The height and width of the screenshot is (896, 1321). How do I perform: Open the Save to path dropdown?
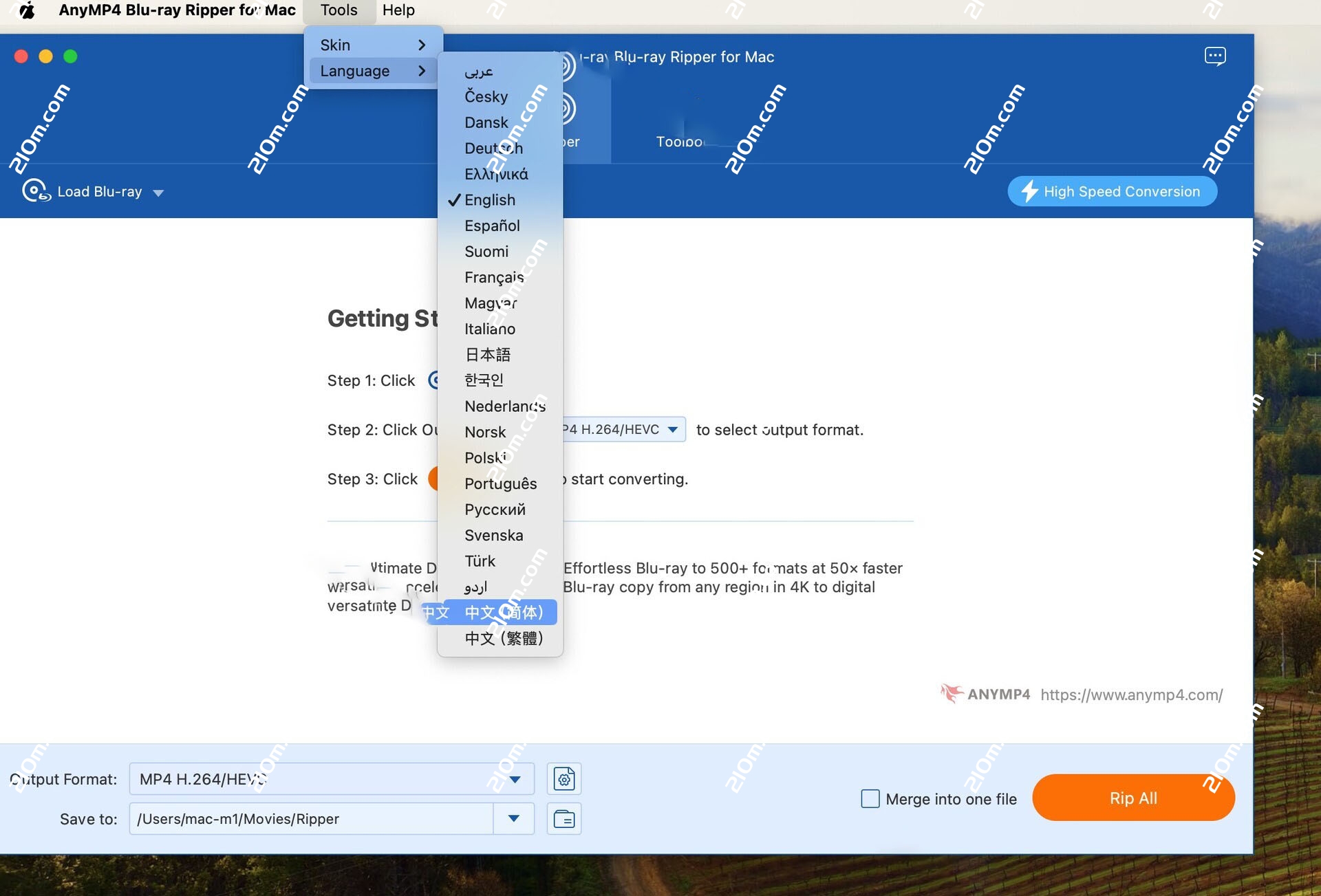tap(513, 819)
